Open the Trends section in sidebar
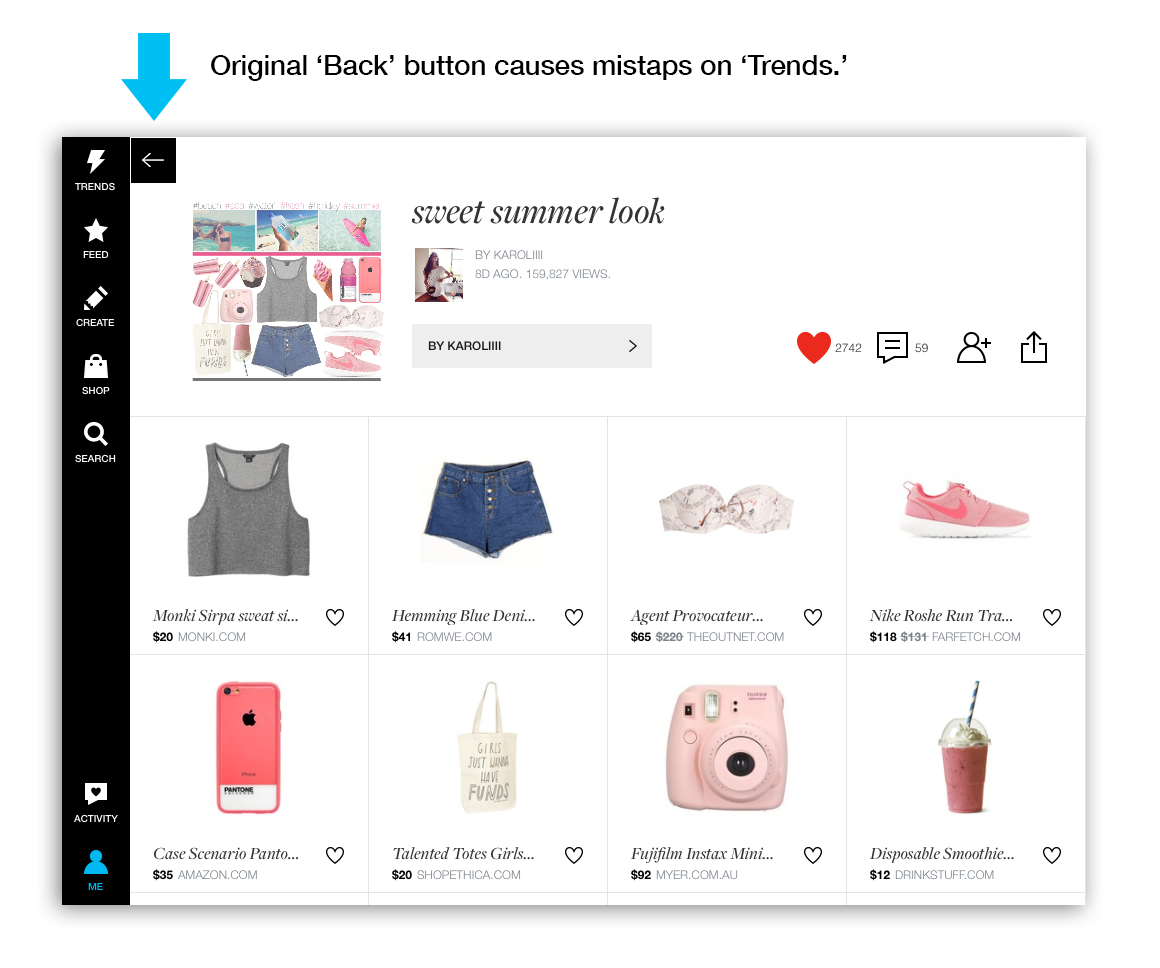Image resolution: width=1160 pixels, height=968 pixels. click(95, 170)
